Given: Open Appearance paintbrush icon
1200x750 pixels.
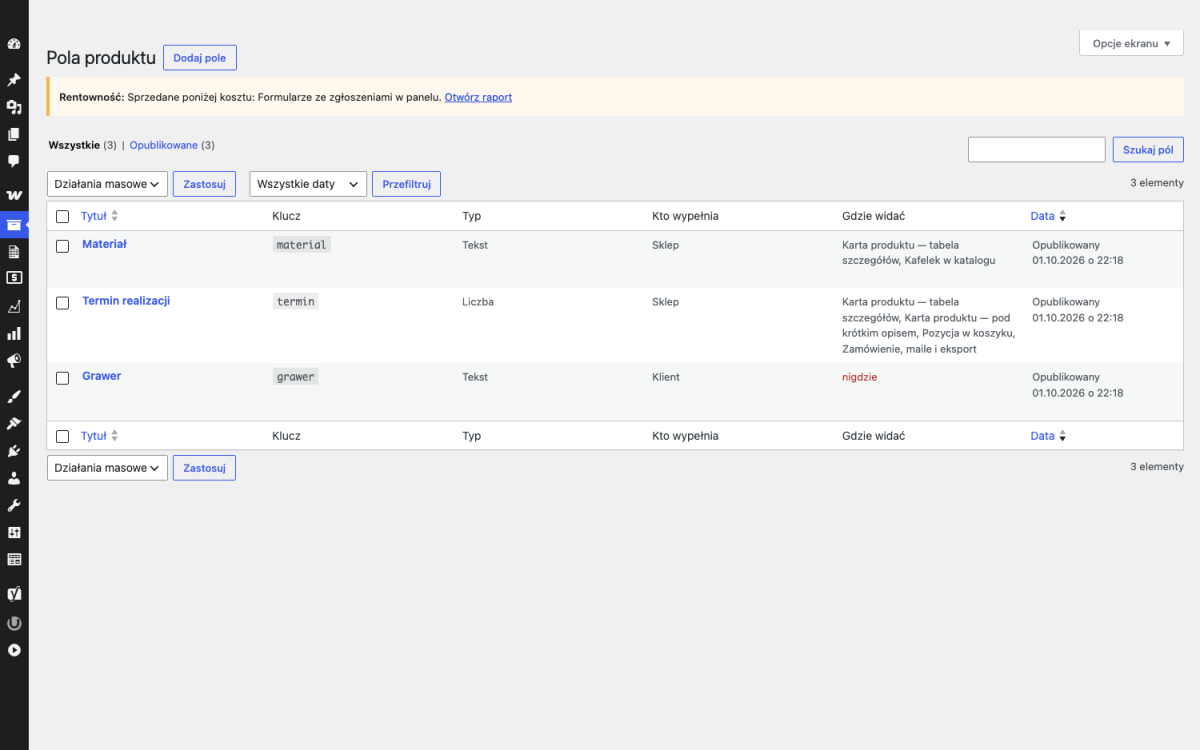Looking at the screenshot, I should 14,397.
